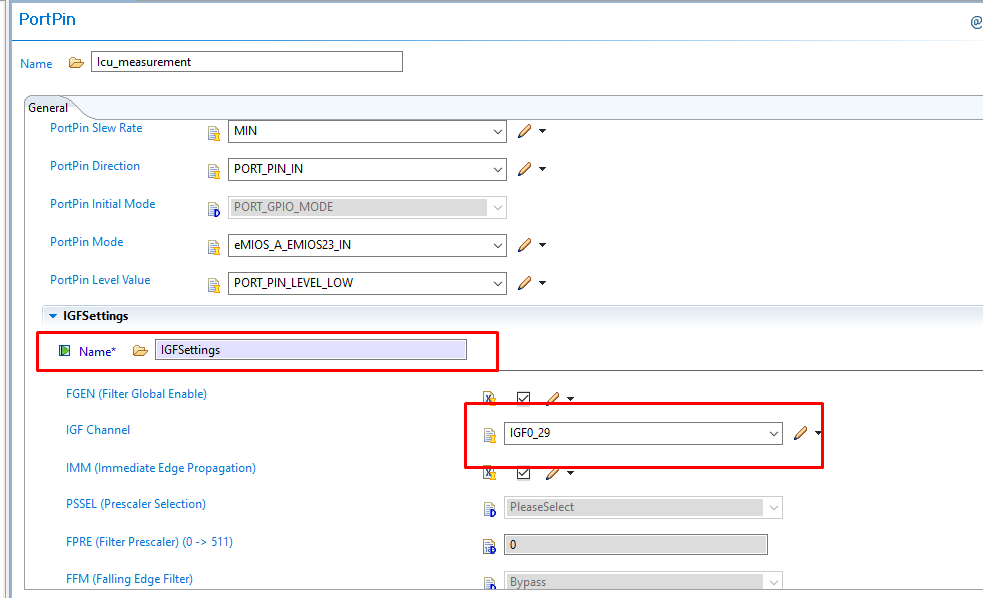Click the folder icon beside IGFSettings name field

pos(139,350)
